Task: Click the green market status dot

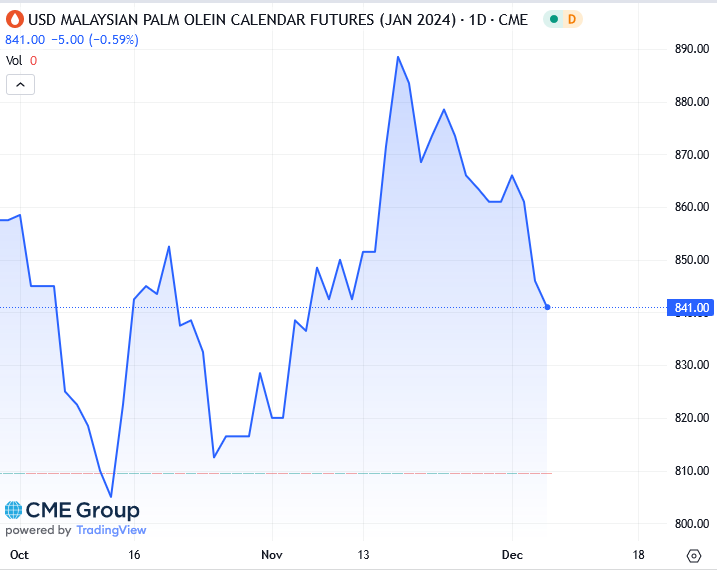Action: point(553,19)
